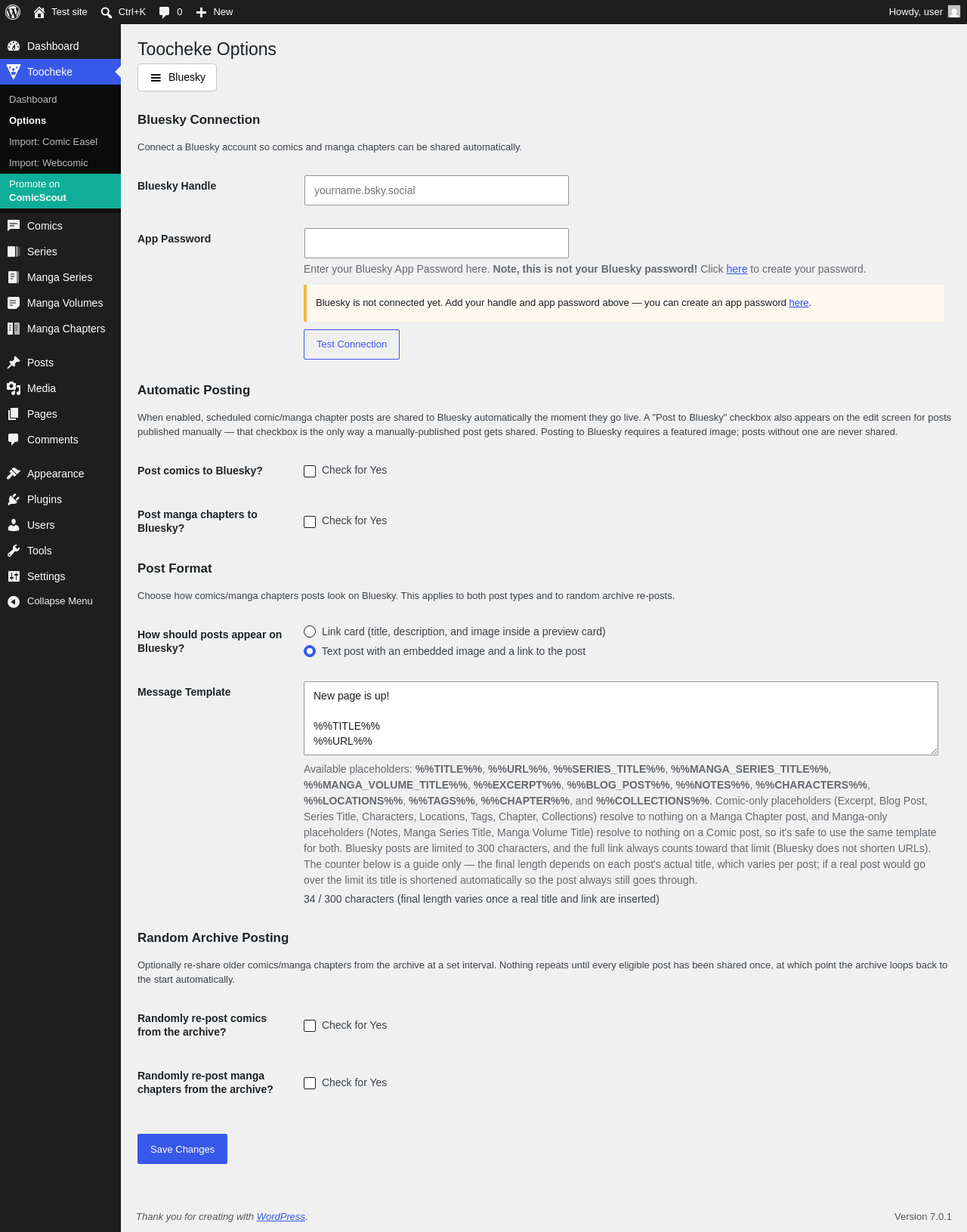
Task: Click the hamburger icon beside Bluesky
Action: pos(156,78)
